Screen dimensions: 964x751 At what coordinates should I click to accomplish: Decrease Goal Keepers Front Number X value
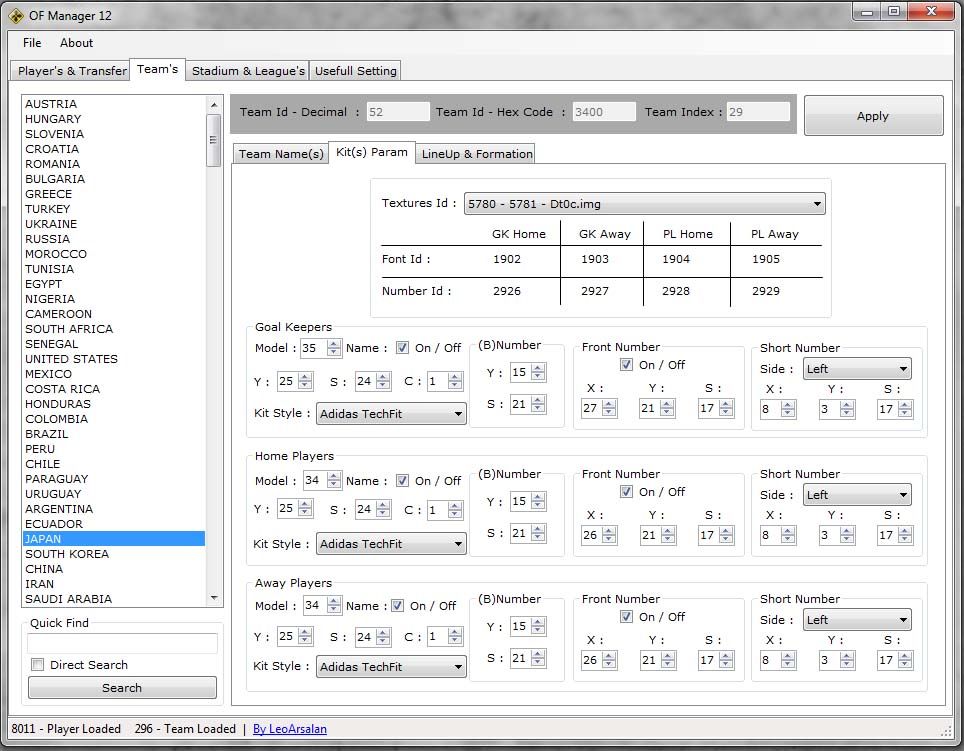(x=609, y=413)
